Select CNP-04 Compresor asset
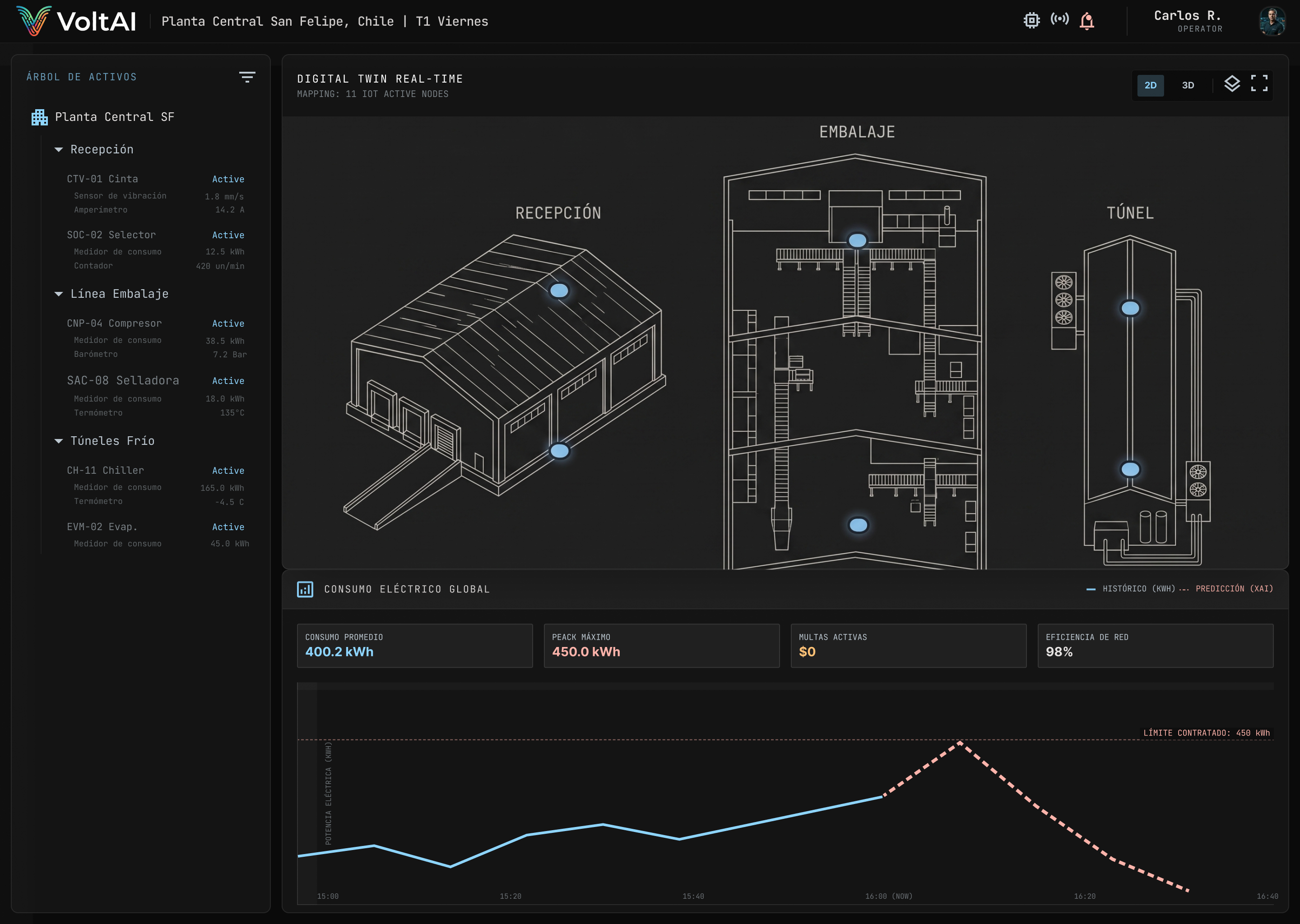 tap(155, 323)
